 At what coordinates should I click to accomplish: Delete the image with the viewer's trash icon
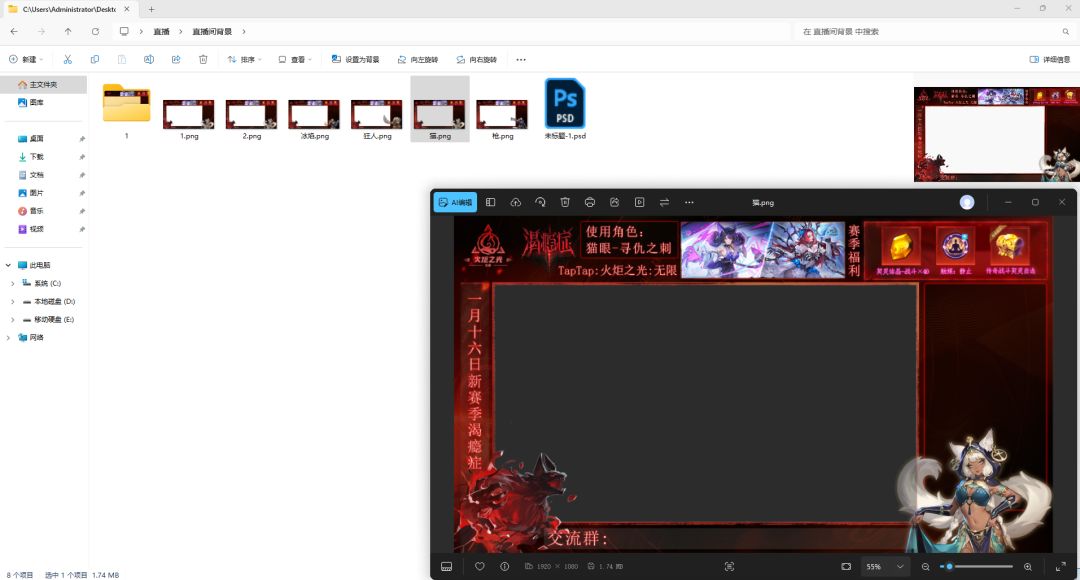(565, 203)
